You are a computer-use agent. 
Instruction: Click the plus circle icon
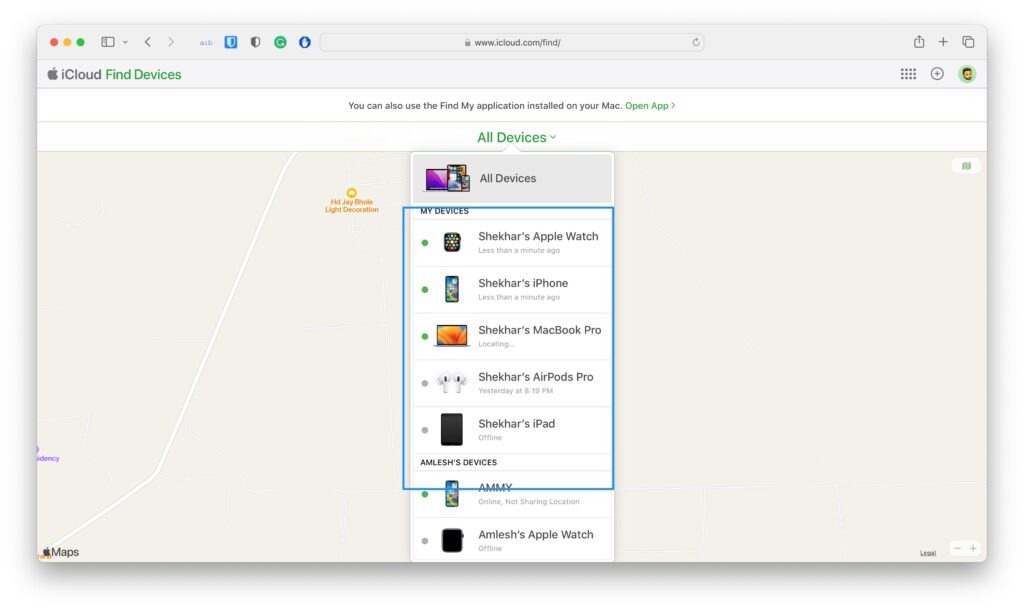click(x=937, y=74)
